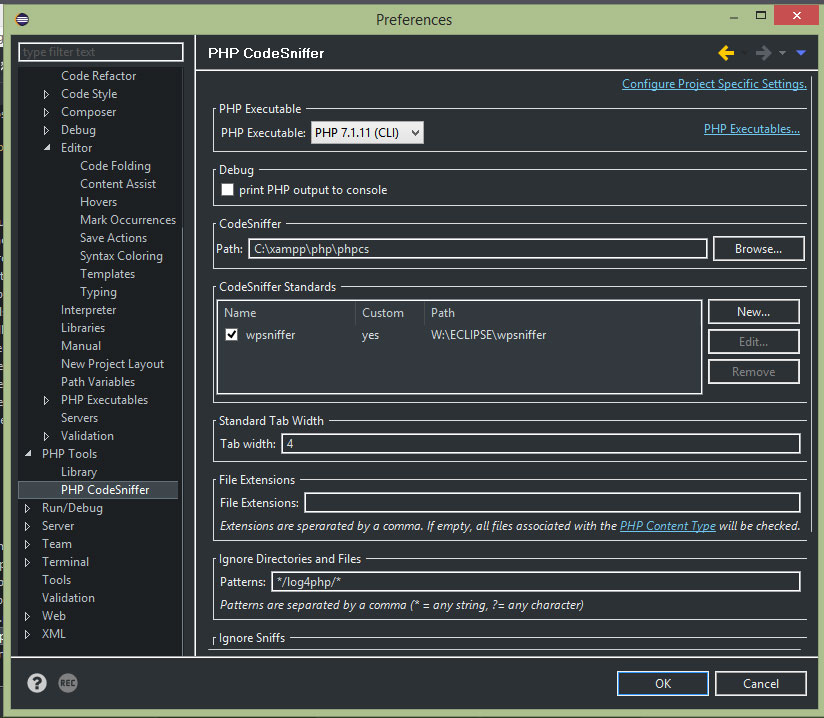
Task: Select top-level Validation tree item
Action: pyautogui.click(x=68, y=598)
